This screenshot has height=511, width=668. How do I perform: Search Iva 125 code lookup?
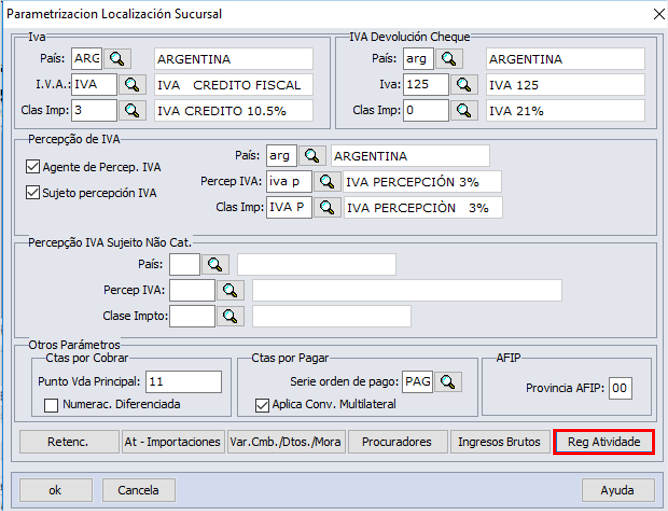(x=464, y=85)
